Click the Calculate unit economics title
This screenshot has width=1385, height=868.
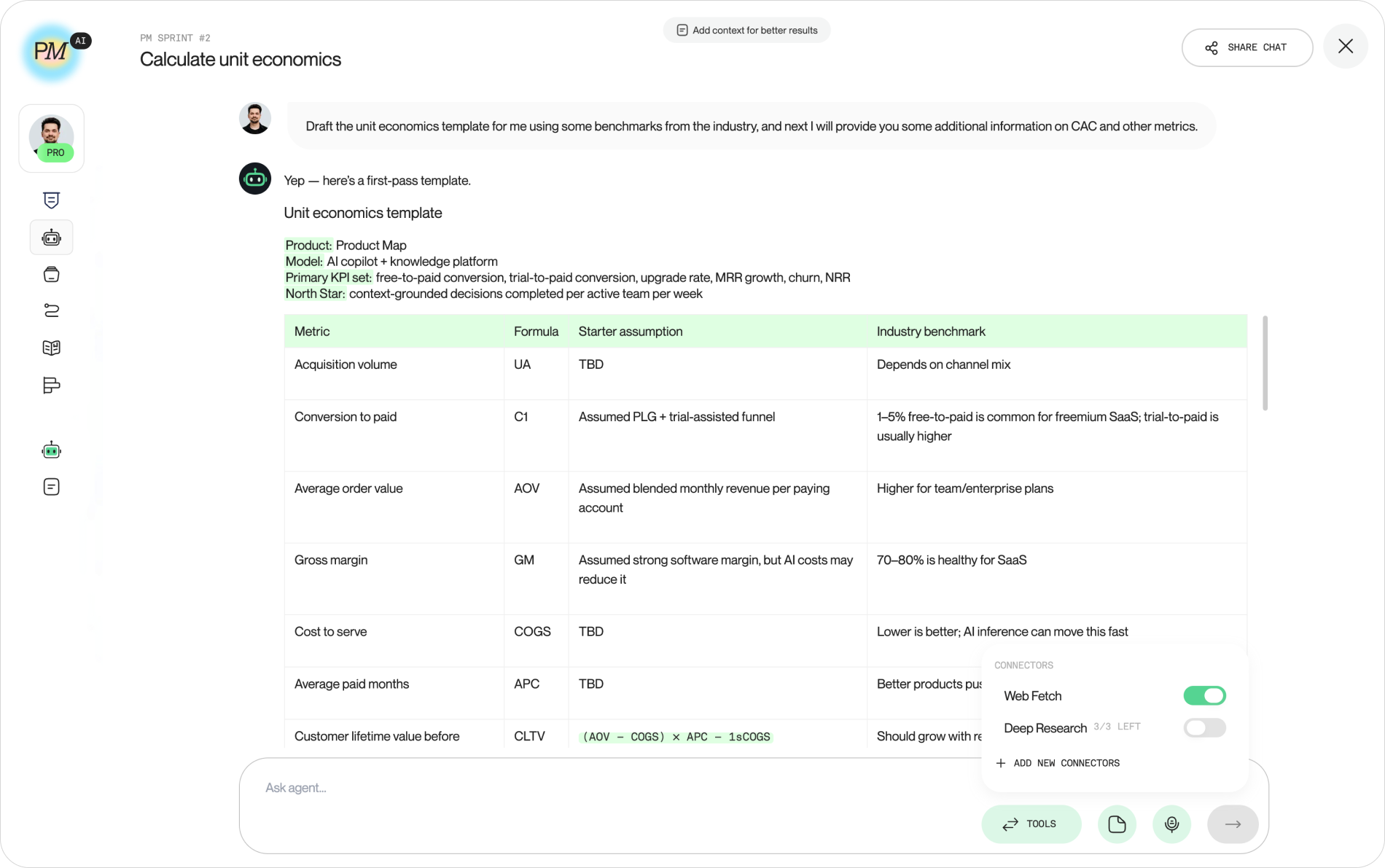pyautogui.click(x=240, y=59)
